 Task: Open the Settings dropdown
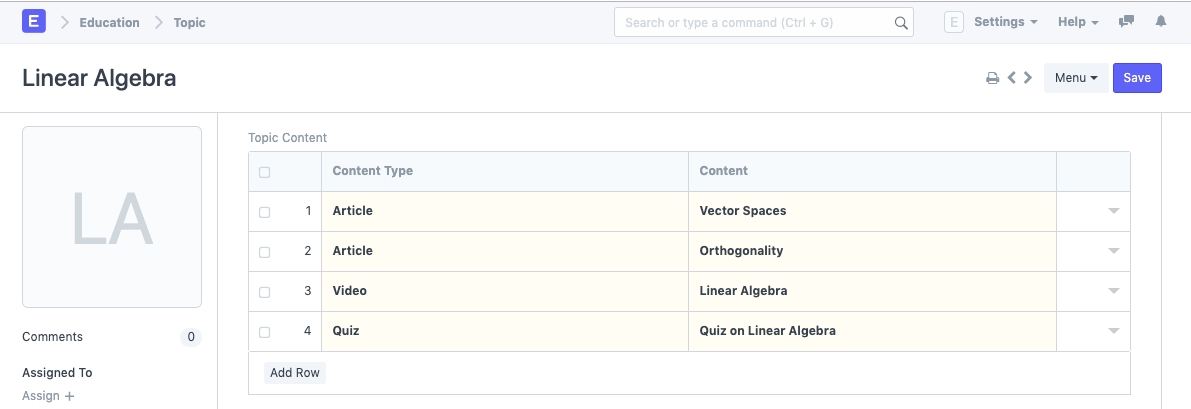coord(1005,22)
